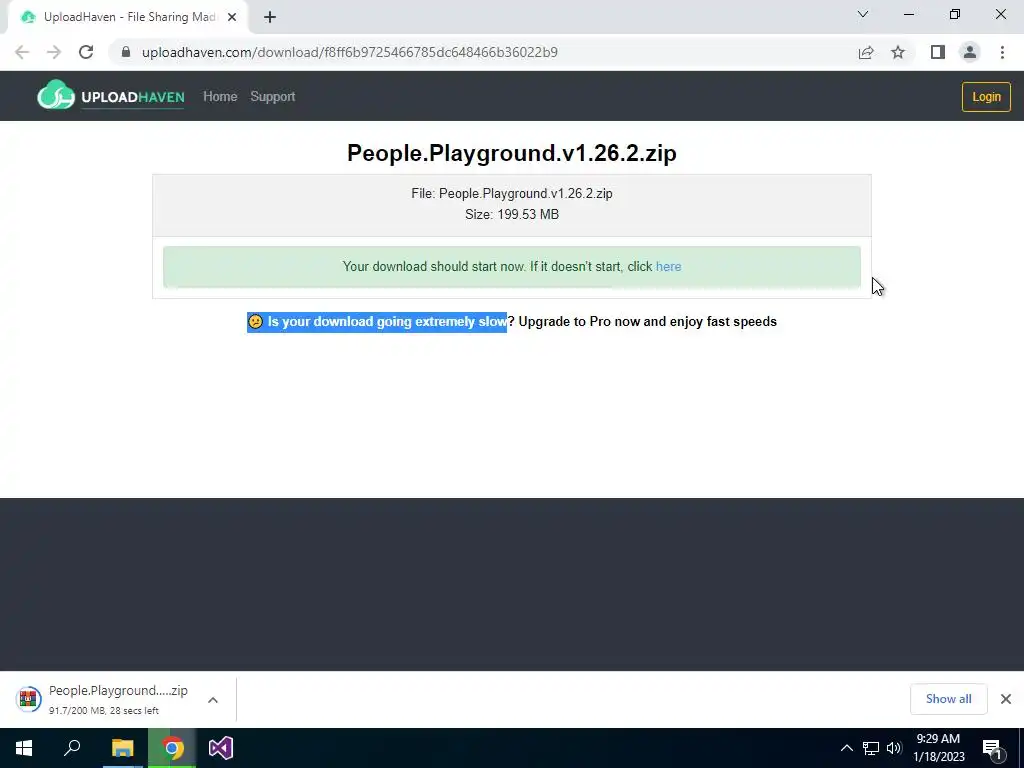Show hidden system tray icons
The width and height of the screenshot is (1024, 768).
click(x=846, y=748)
